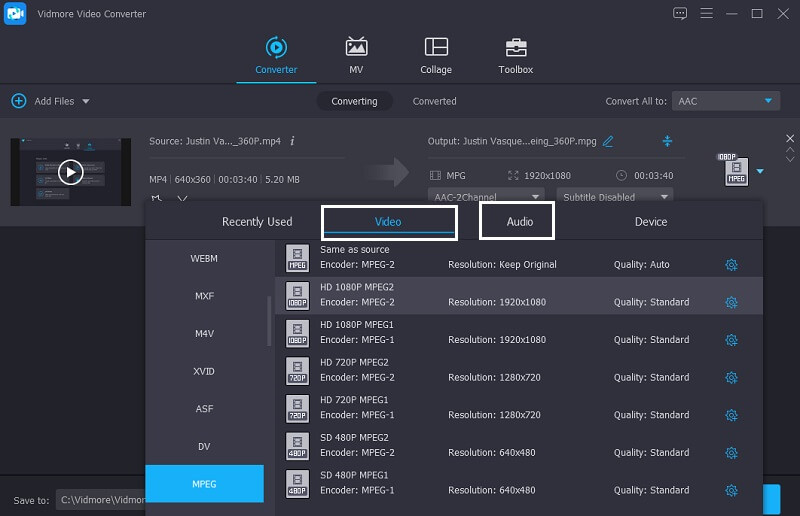Open the feedback chat icon in title bar
This screenshot has width=800, height=516.
680,14
